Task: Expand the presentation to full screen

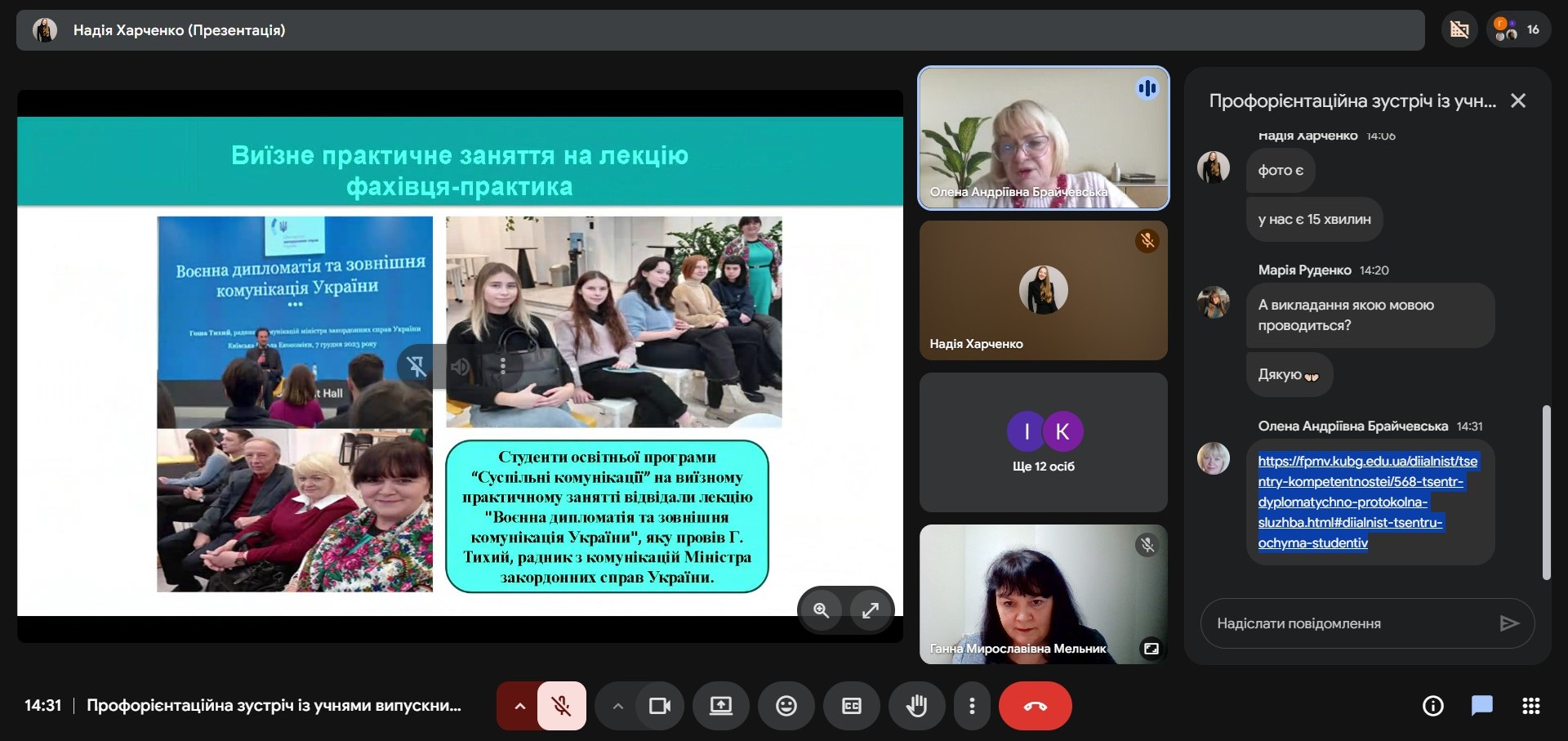Action: pos(871,610)
